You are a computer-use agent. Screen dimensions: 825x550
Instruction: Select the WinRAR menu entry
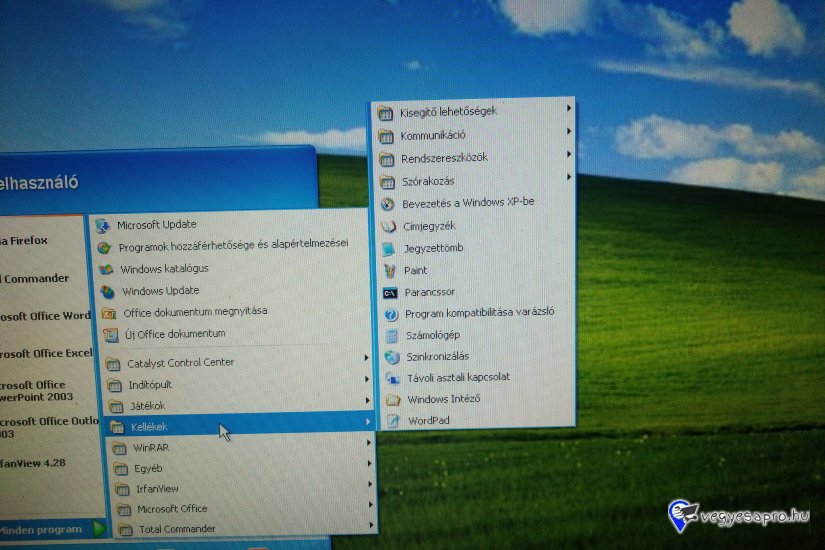(x=151, y=448)
